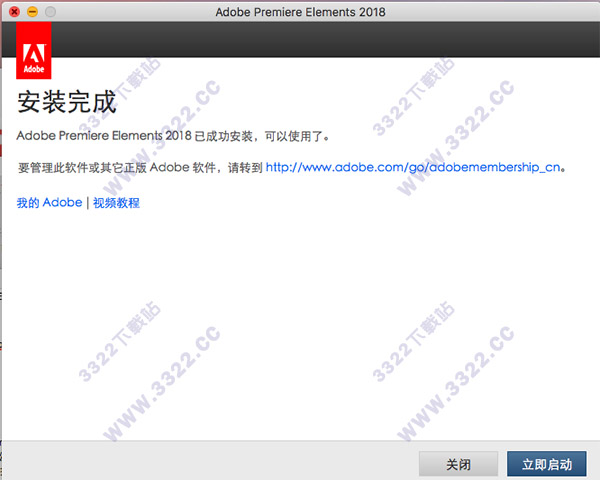Viewport: 600px width, 480px height.
Task: Minimize the installer with the yellow window button
Action: click(33, 12)
